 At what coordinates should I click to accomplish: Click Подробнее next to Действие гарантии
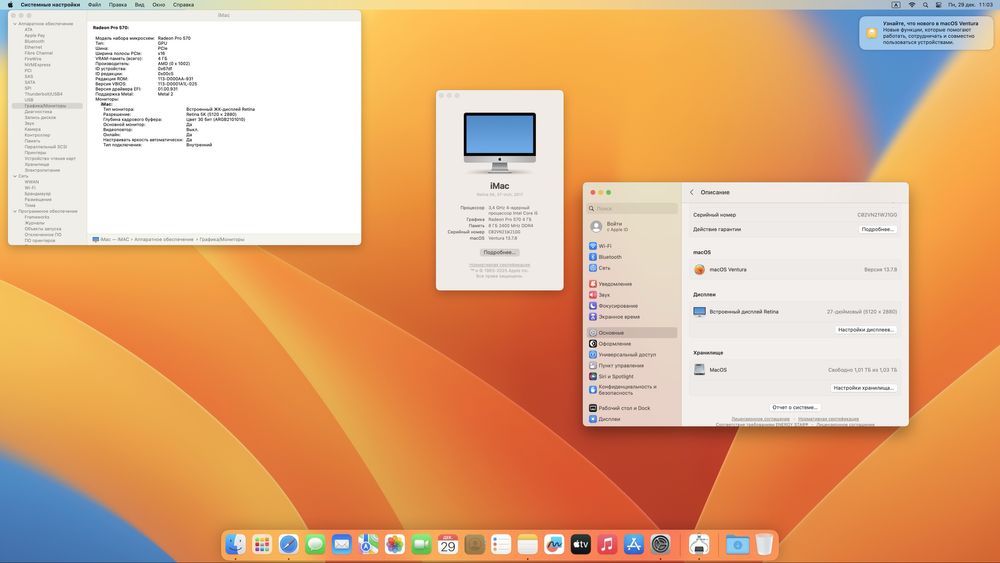(x=878, y=229)
